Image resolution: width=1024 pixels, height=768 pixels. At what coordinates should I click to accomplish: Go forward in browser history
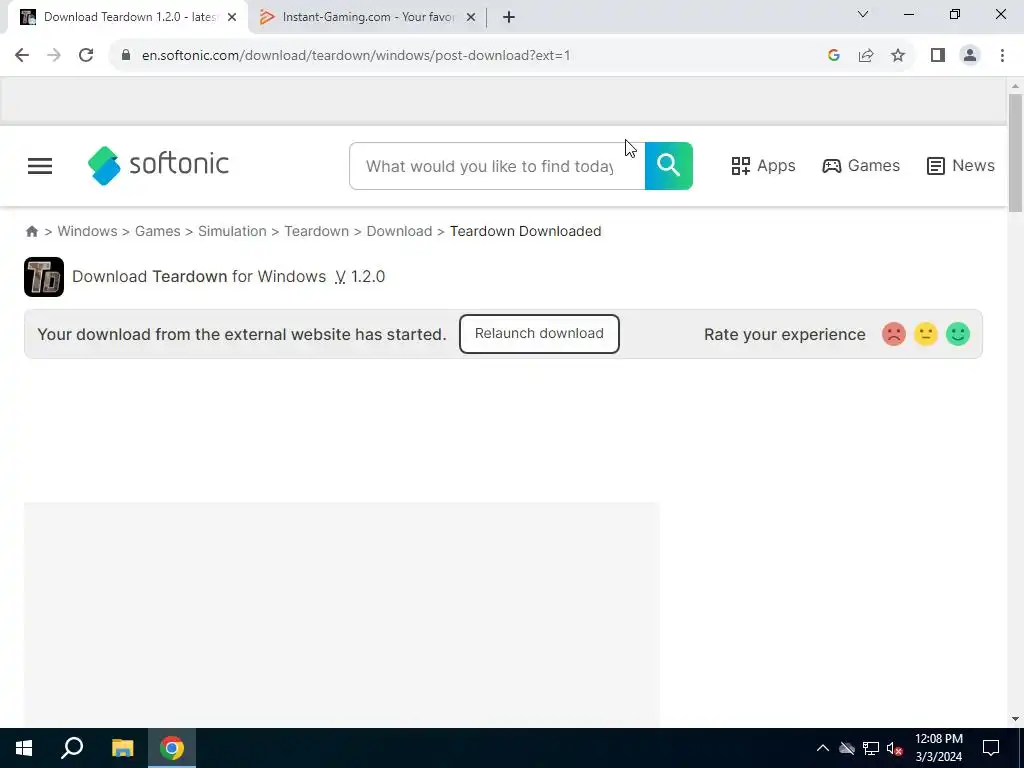pyautogui.click(x=54, y=56)
